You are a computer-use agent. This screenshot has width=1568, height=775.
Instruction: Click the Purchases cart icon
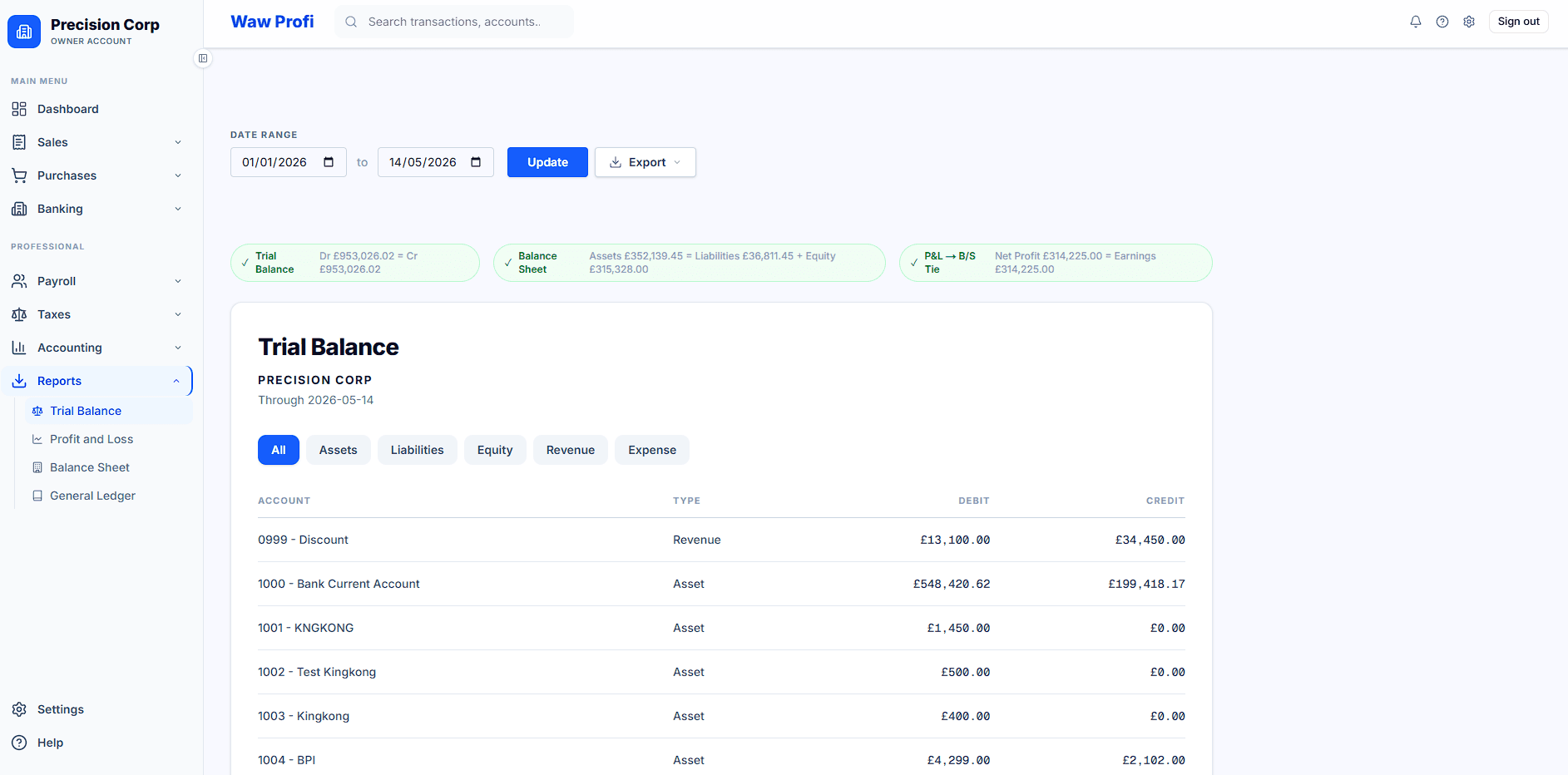click(19, 175)
